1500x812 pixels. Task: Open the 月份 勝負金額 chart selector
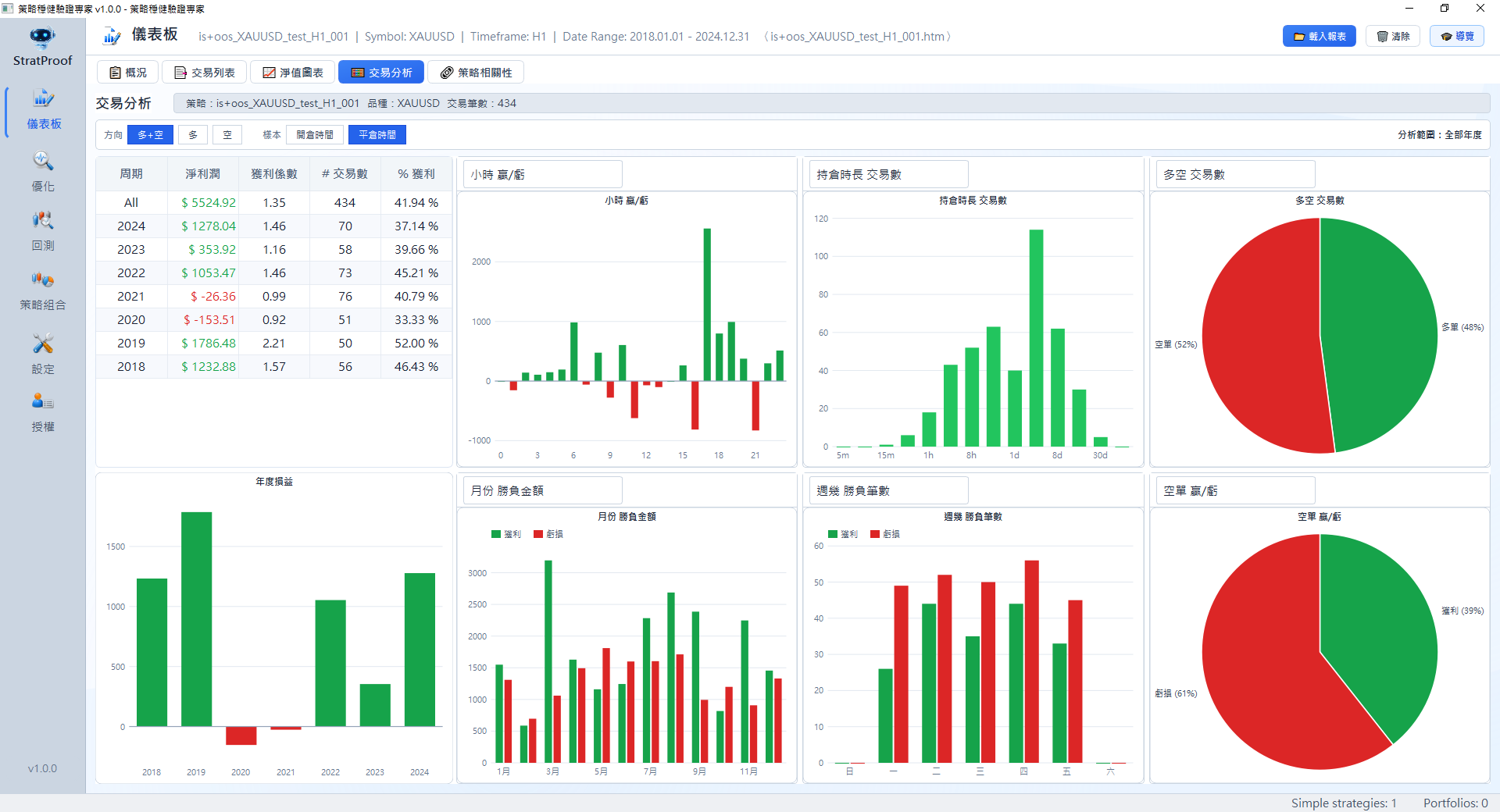pos(543,490)
